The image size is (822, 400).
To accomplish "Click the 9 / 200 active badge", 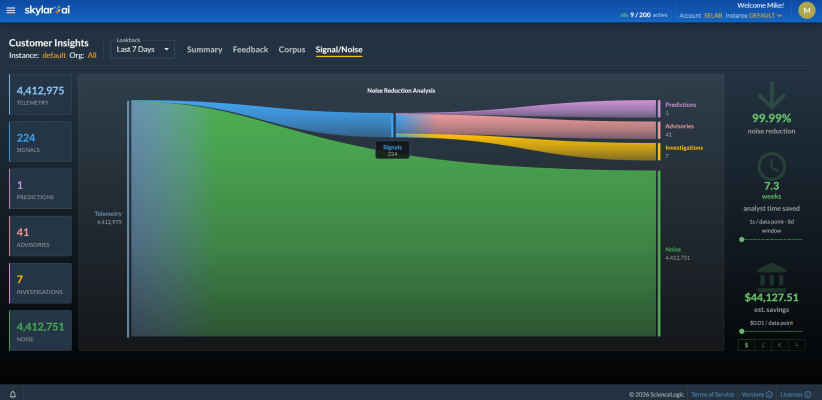I will click(x=643, y=15).
